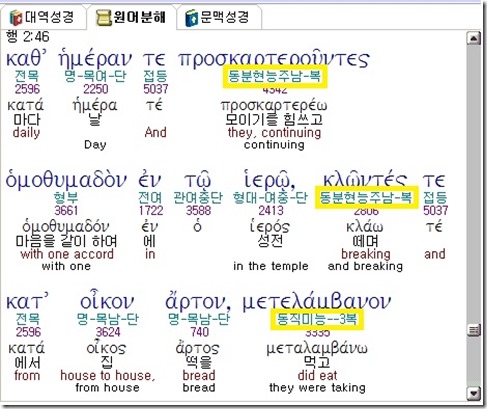Click Strong's number 1722 under ἐν
This screenshot has height=409, width=487.
click(151, 211)
